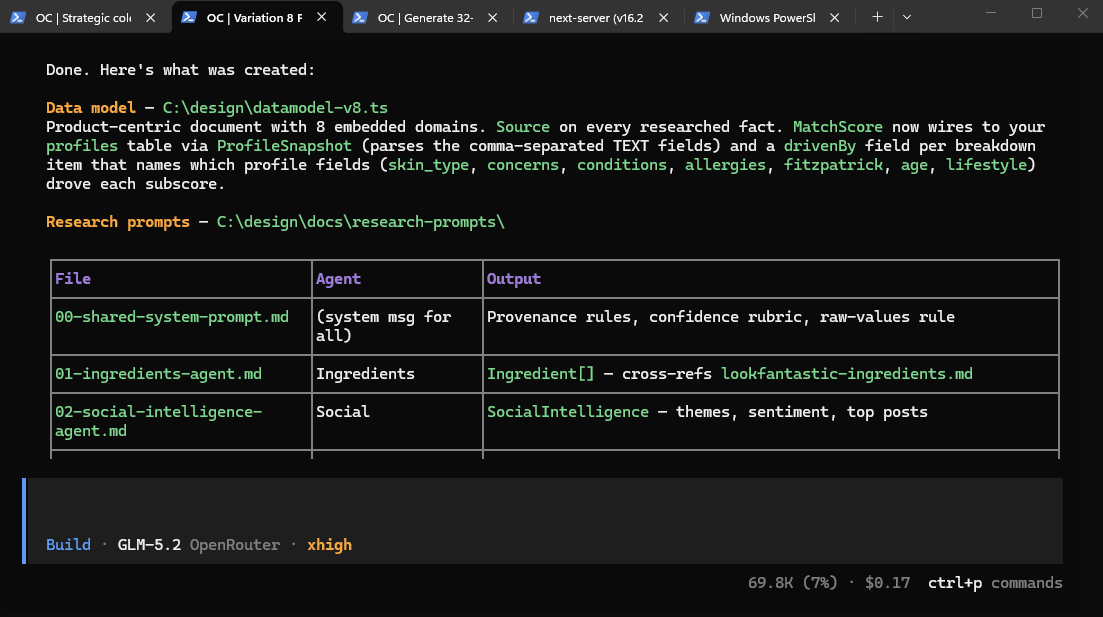
Task: Click the (system msg for all) cell
Action: pos(383,326)
